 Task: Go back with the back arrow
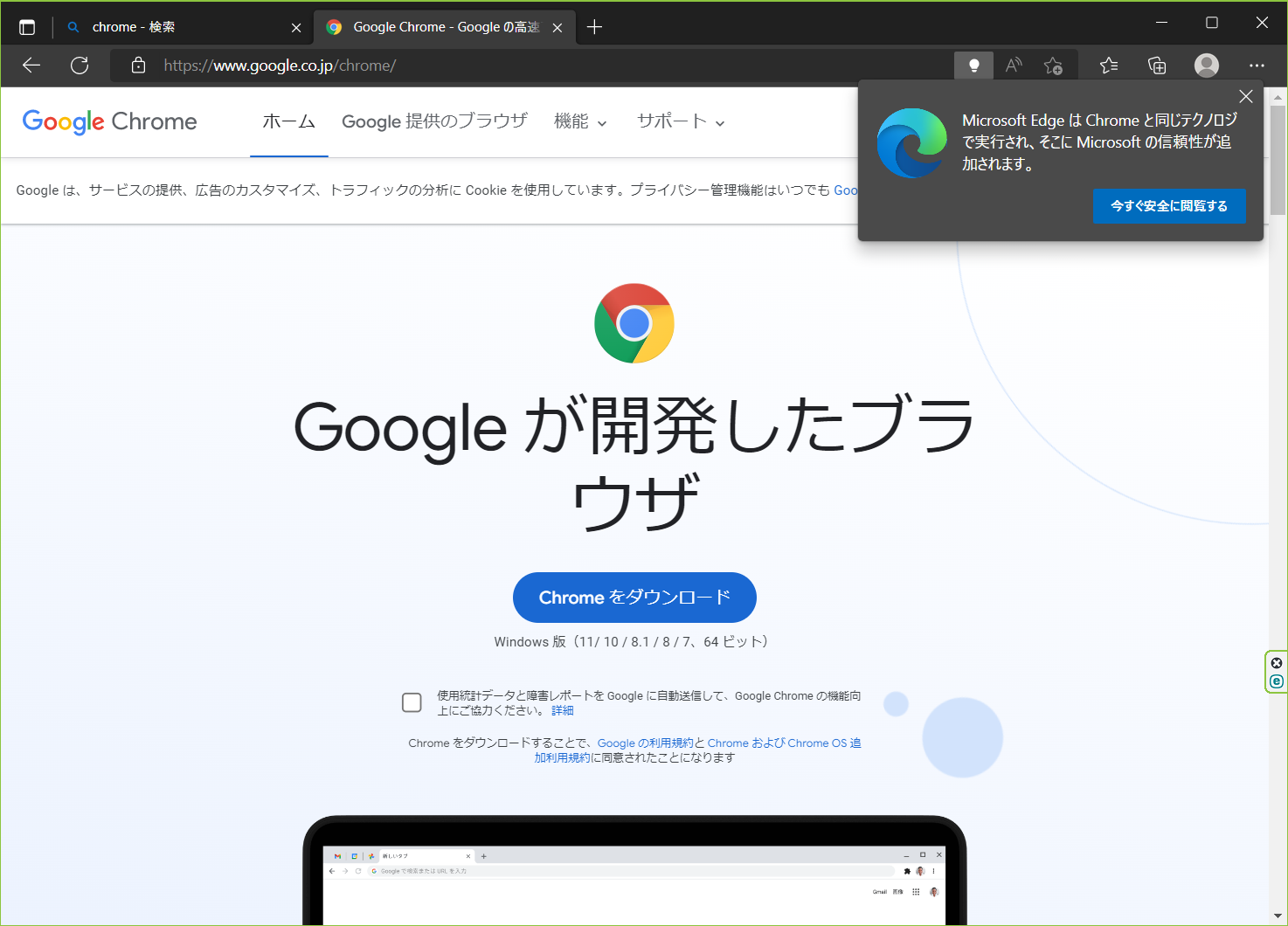click(31, 66)
